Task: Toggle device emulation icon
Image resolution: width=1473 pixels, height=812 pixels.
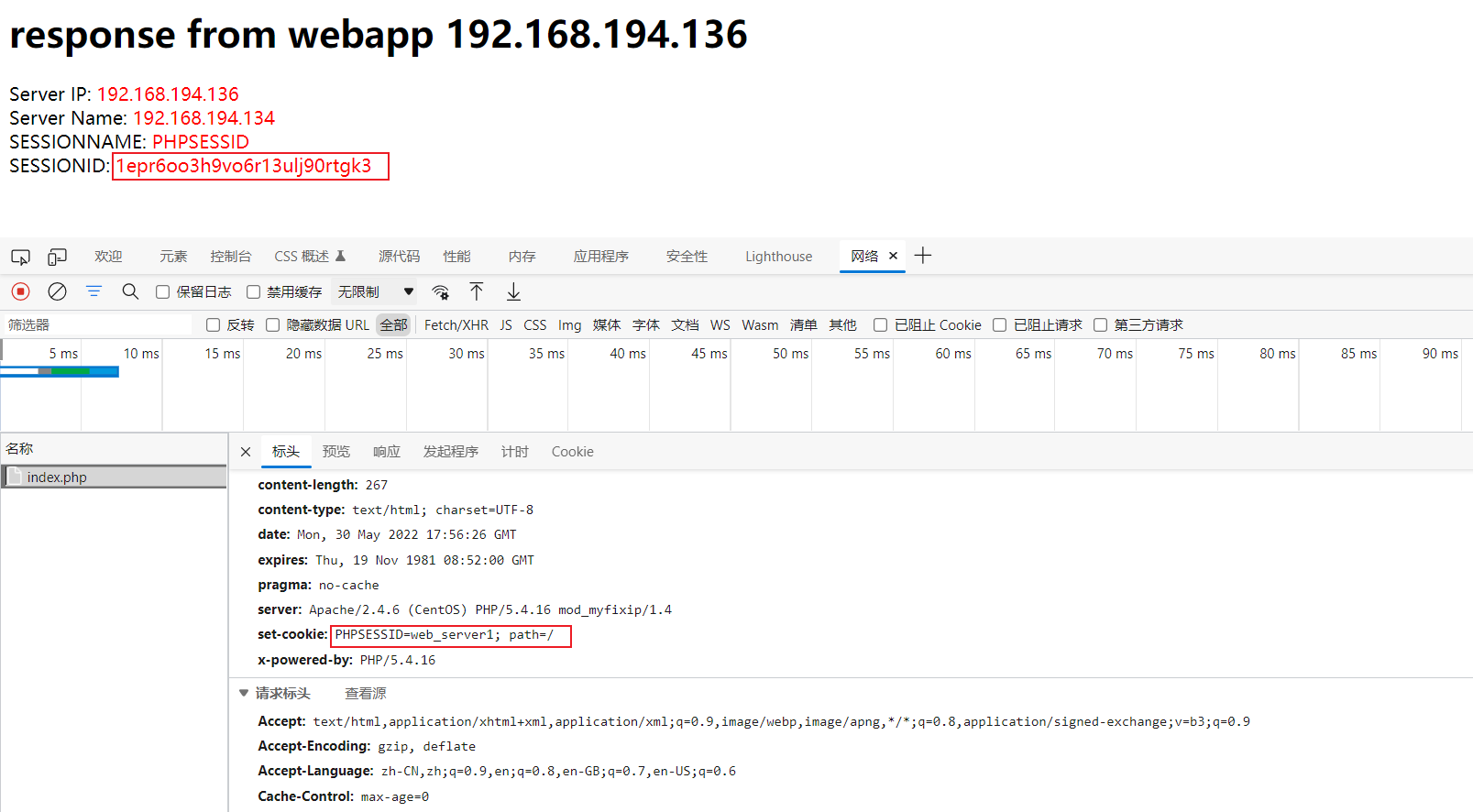Action: pyautogui.click(x=57, y=257)
